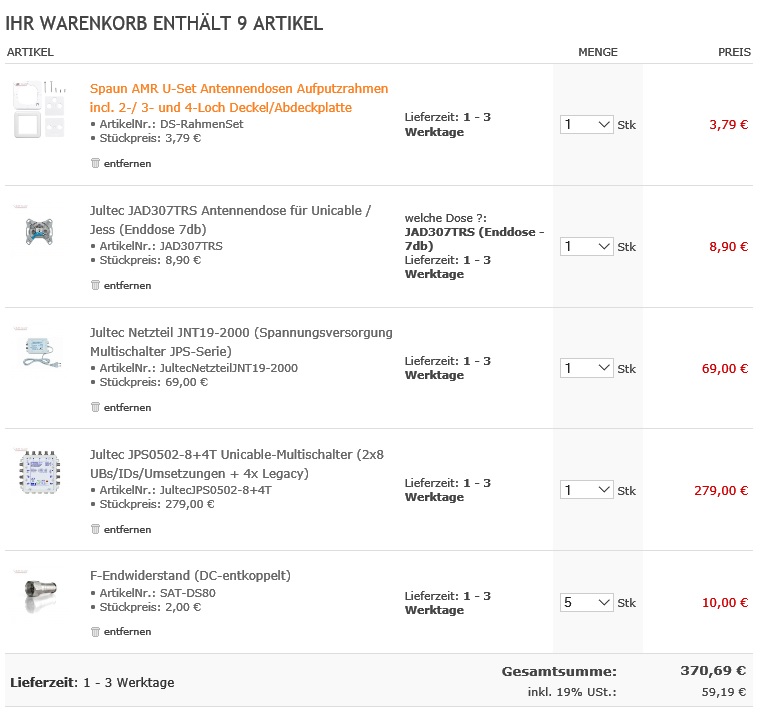Screen dimensions: 763x713
Task: Click trash icon for JPS0502-8+4T Multischalter
Action: (x=96, y=529)
